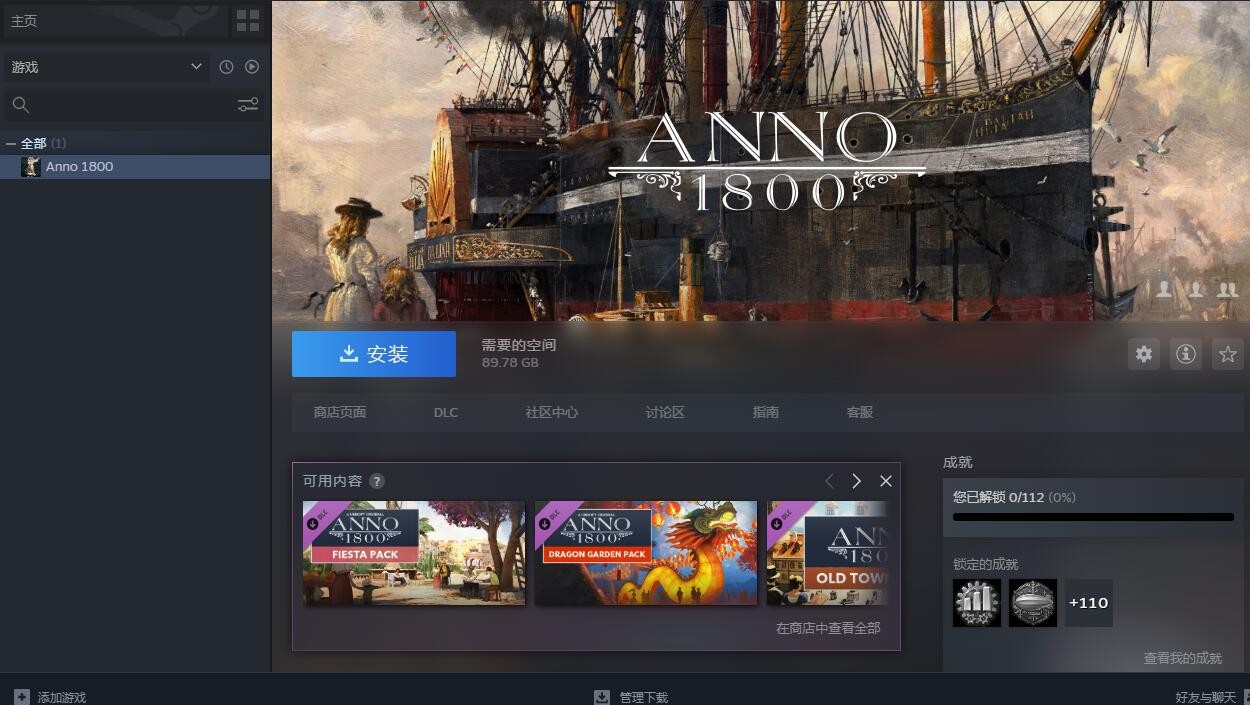The image size is (1250, 705).
Task: Open the DLC tab
Action: point(446,412)
